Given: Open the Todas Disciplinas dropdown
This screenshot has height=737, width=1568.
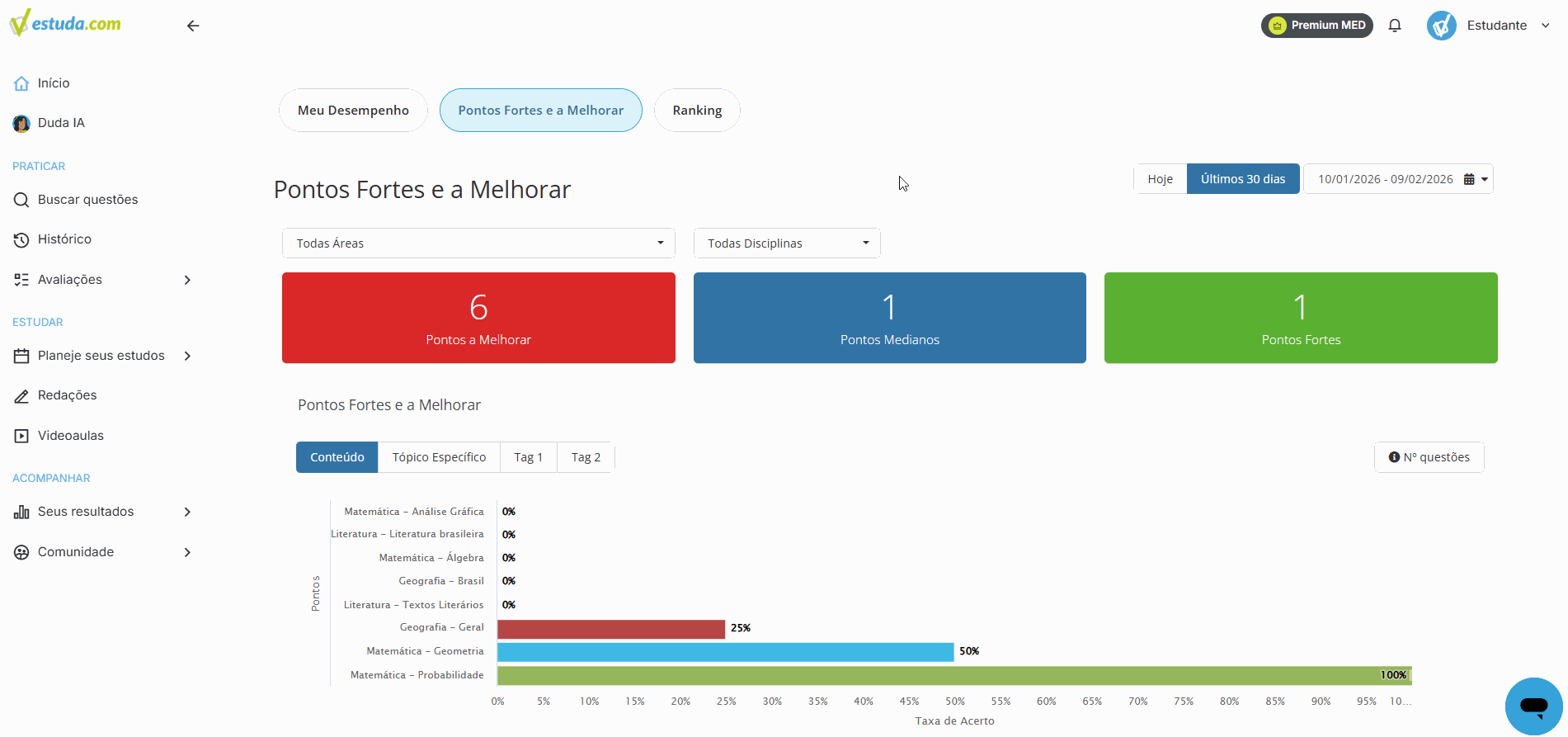Looking at the screenshot, I should (787, 243).
